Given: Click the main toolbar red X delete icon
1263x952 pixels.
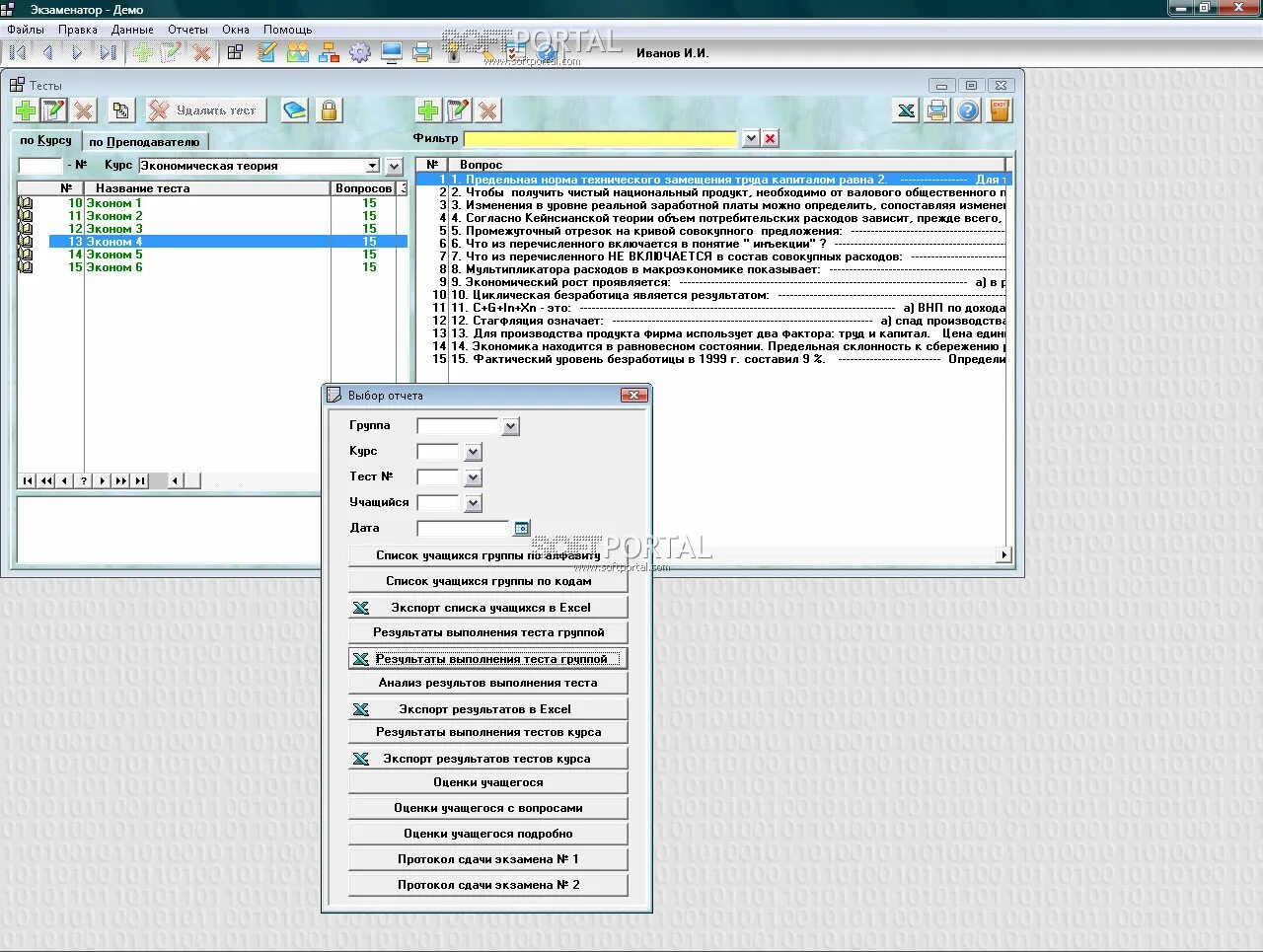Looking at the screenshot, I should [x=202, y=53].
